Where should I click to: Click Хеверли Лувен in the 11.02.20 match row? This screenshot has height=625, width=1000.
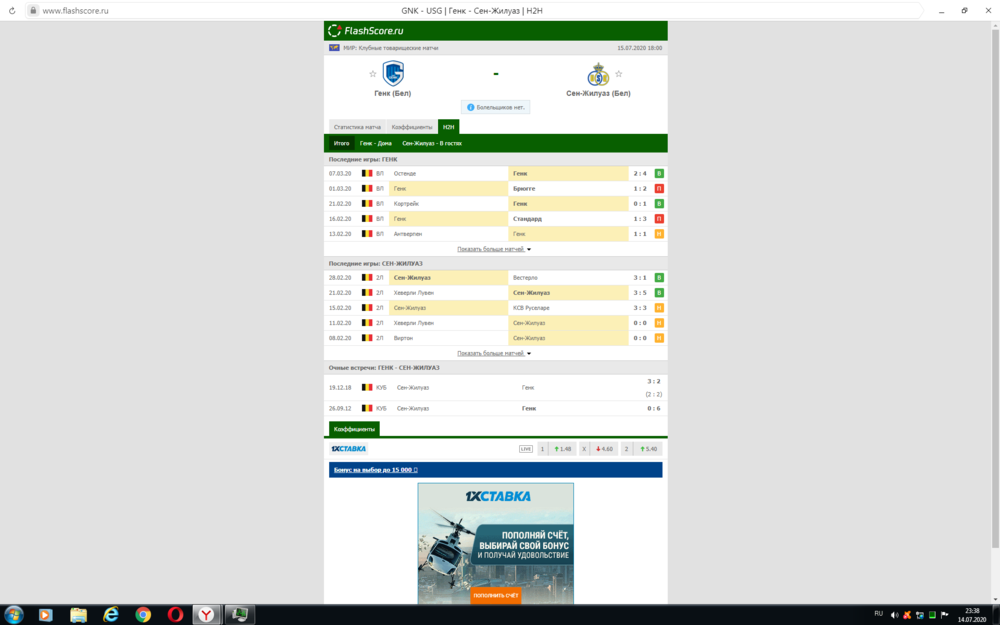click(x=413, y=323)
